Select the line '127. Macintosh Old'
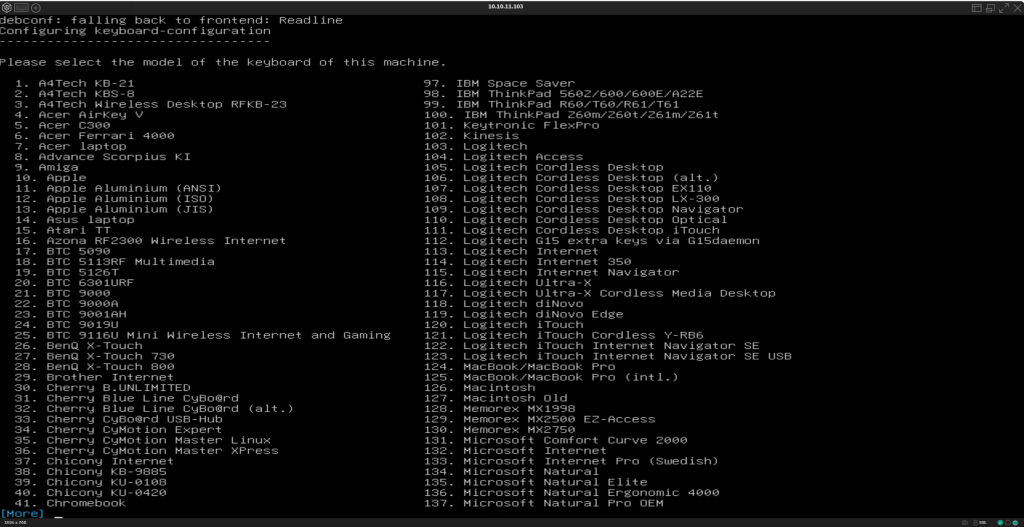 [x=496, y=398]
